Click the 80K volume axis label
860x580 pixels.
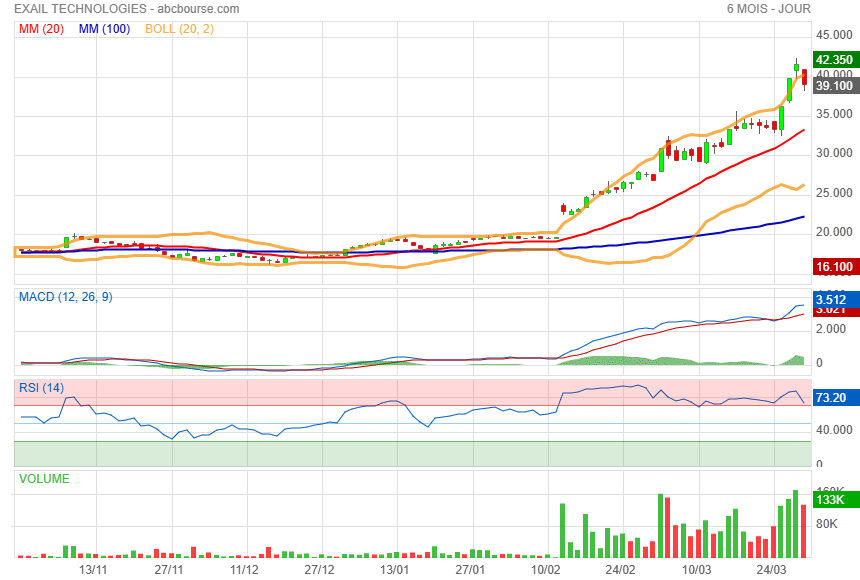[827, 524]
